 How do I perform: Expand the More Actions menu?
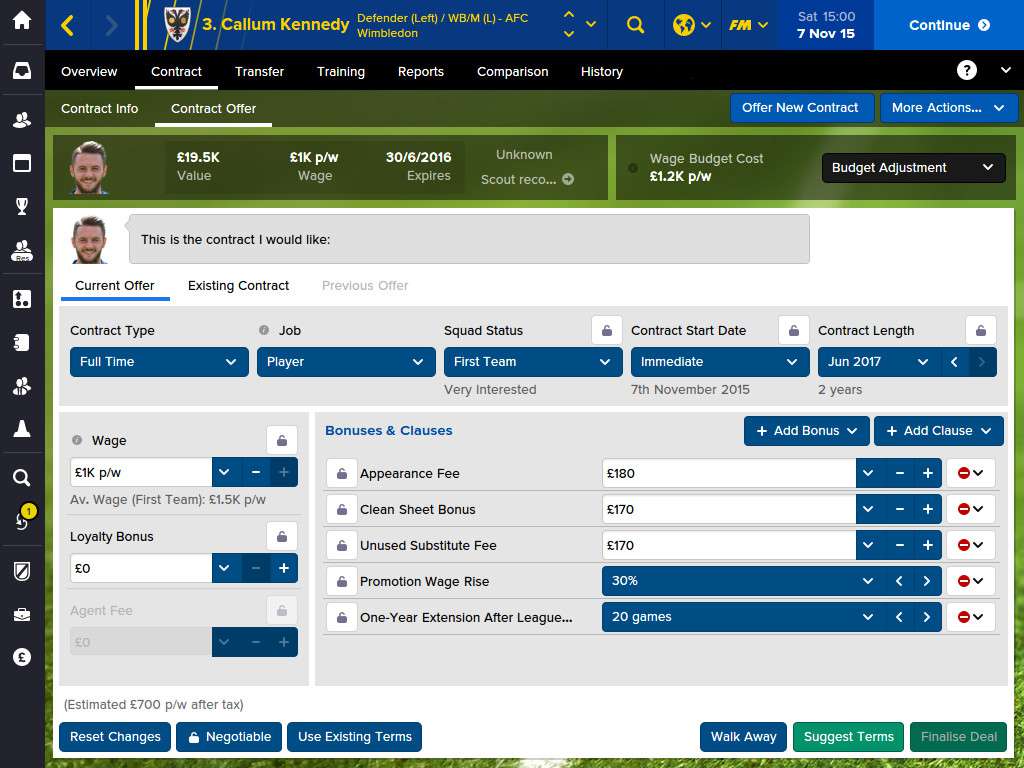948,107
